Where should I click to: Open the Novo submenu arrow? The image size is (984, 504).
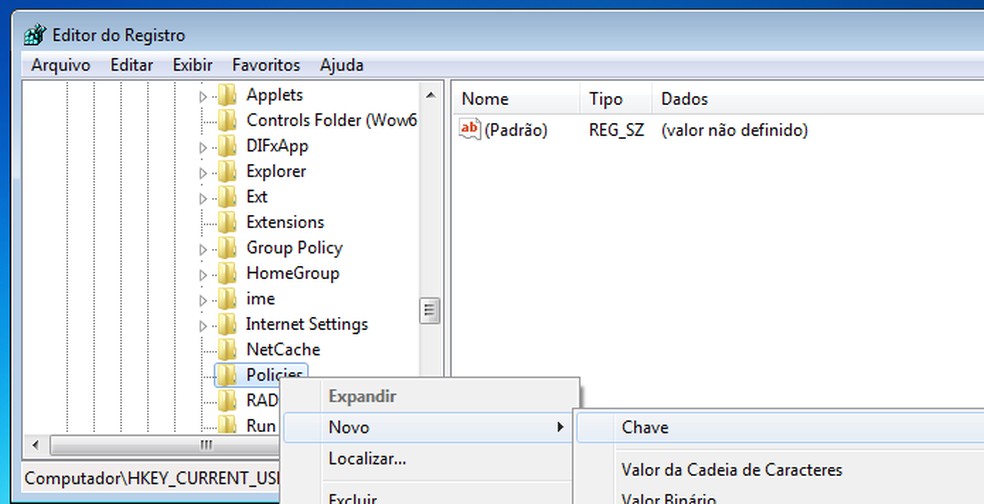(x=560, y=428)
